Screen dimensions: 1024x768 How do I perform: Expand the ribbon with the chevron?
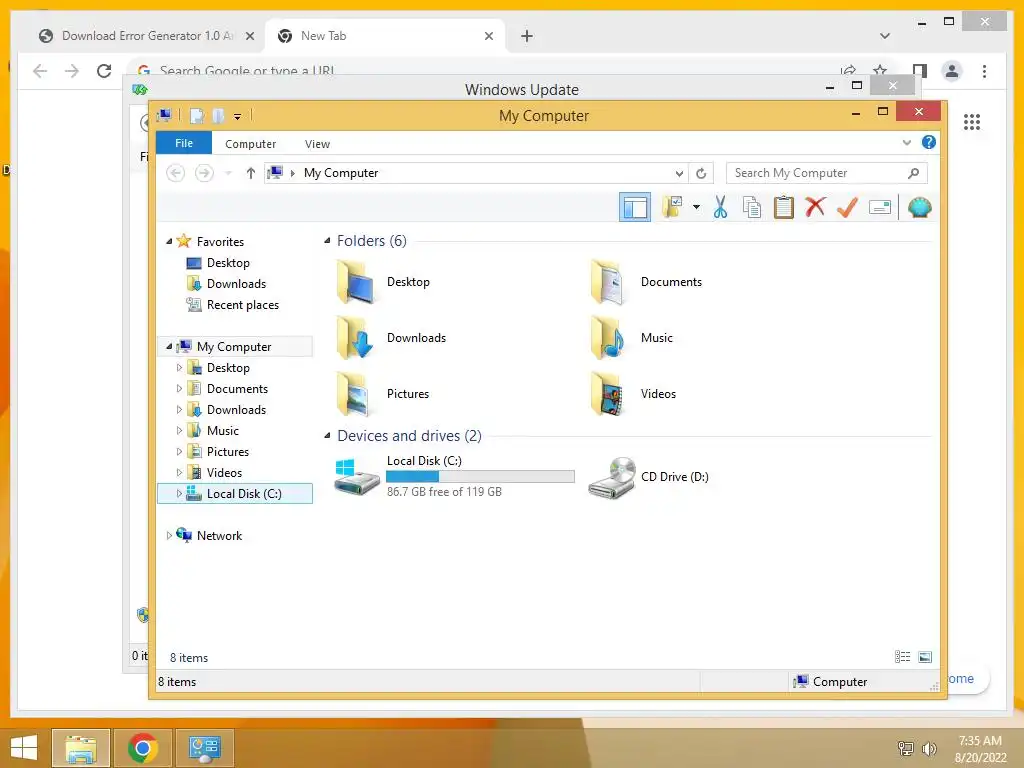(906, 142)
